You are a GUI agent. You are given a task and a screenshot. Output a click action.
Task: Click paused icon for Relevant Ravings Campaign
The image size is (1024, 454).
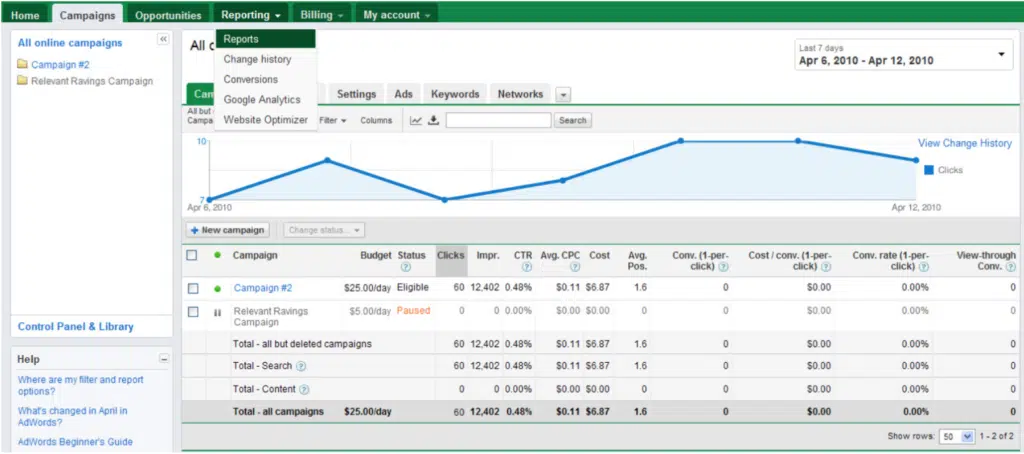(x=217, y=312)
